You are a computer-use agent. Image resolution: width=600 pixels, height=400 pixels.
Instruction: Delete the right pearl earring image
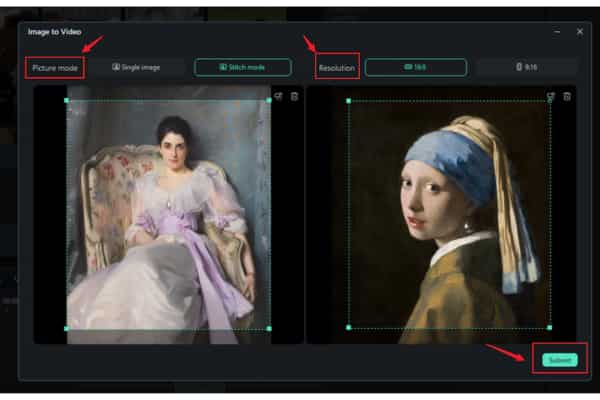[x=567, y=96]
